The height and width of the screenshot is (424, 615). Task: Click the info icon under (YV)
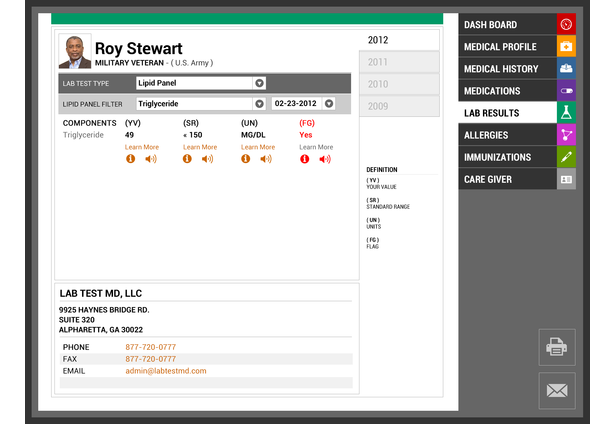pyautogui.click(x=131, y=159)
